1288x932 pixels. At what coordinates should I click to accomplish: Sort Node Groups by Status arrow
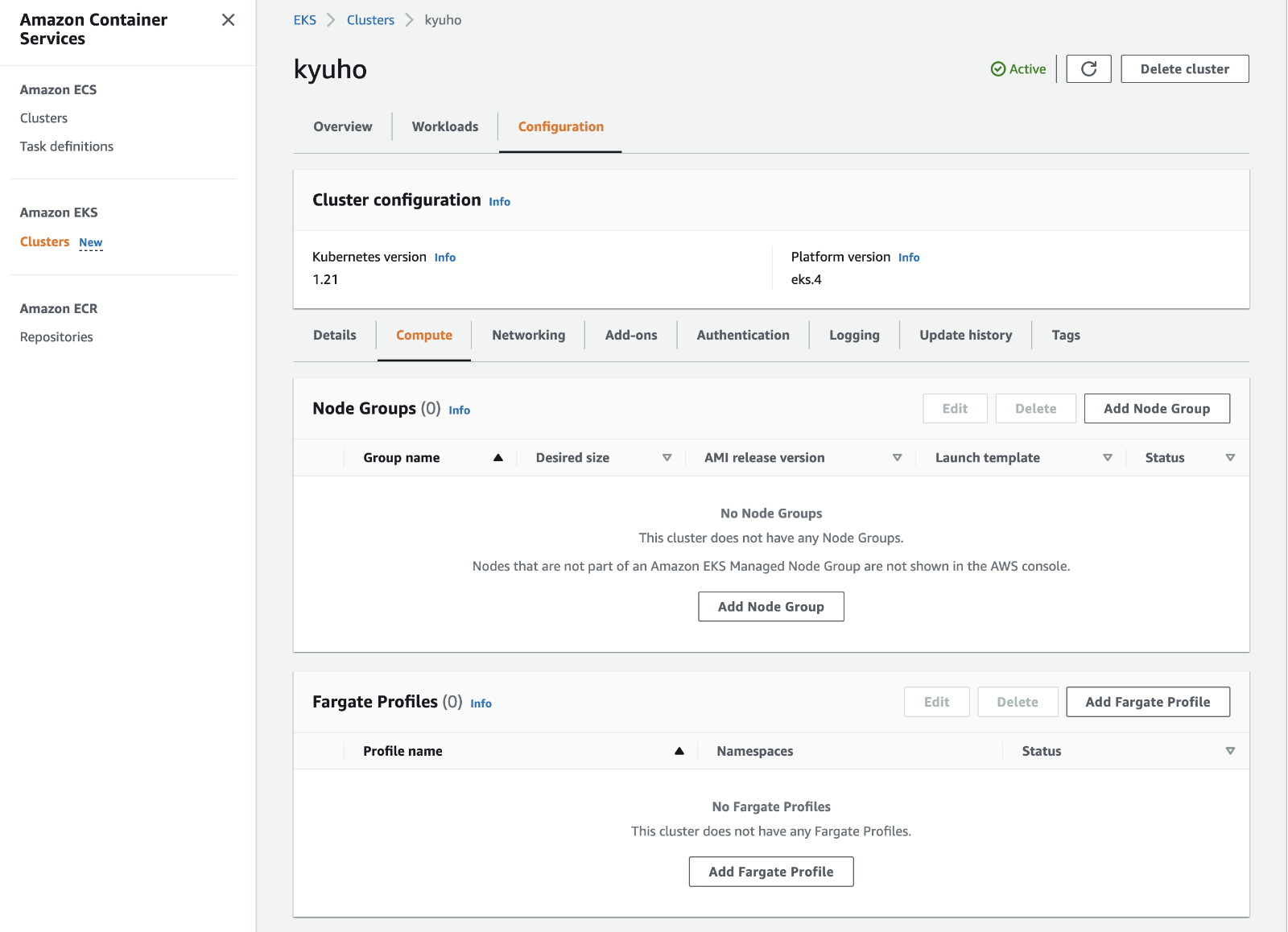coord(1230,458)
